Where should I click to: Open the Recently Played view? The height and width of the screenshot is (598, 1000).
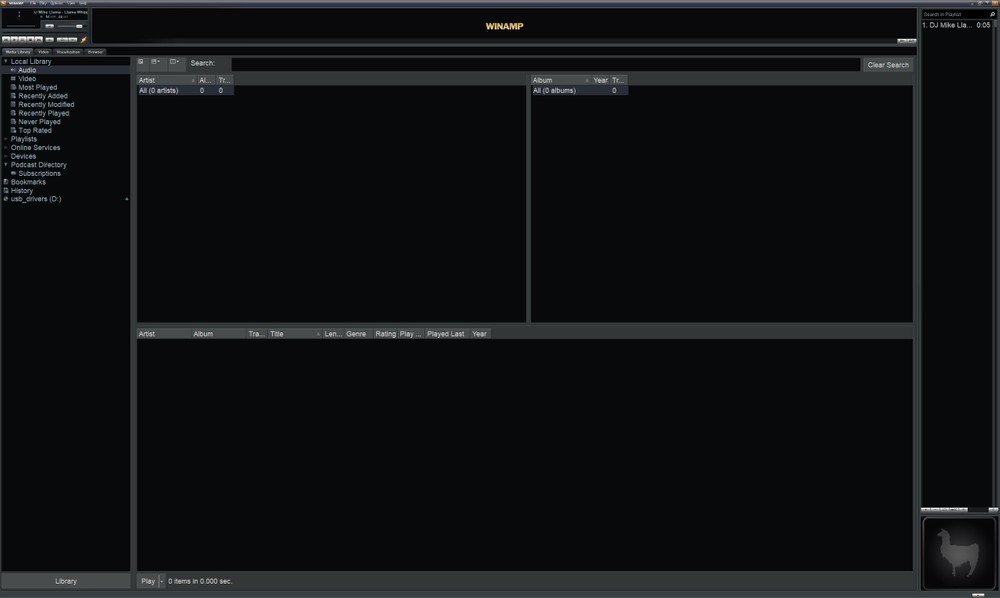pos(43,113)
